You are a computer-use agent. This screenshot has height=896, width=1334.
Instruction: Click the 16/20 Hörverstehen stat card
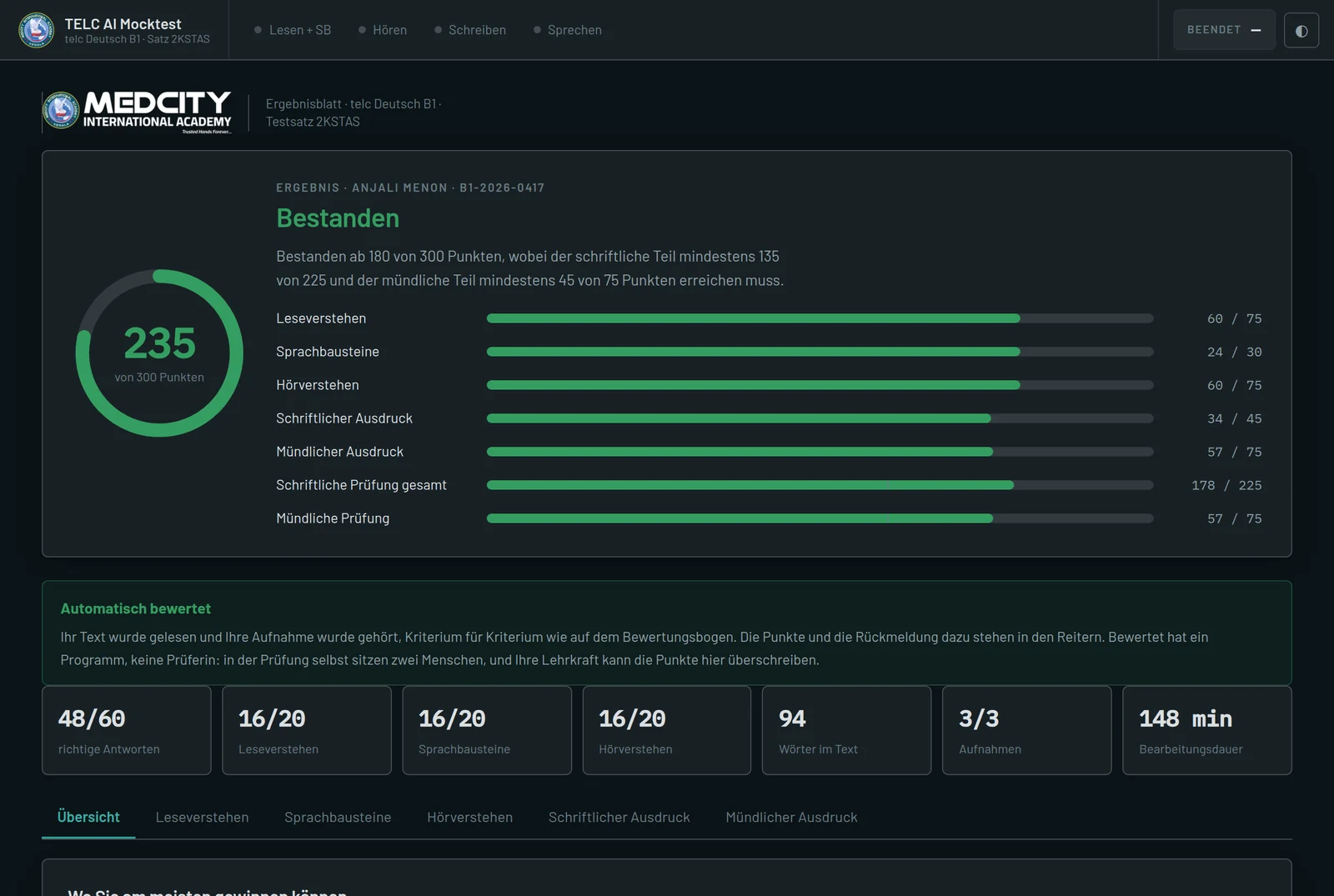667,730
